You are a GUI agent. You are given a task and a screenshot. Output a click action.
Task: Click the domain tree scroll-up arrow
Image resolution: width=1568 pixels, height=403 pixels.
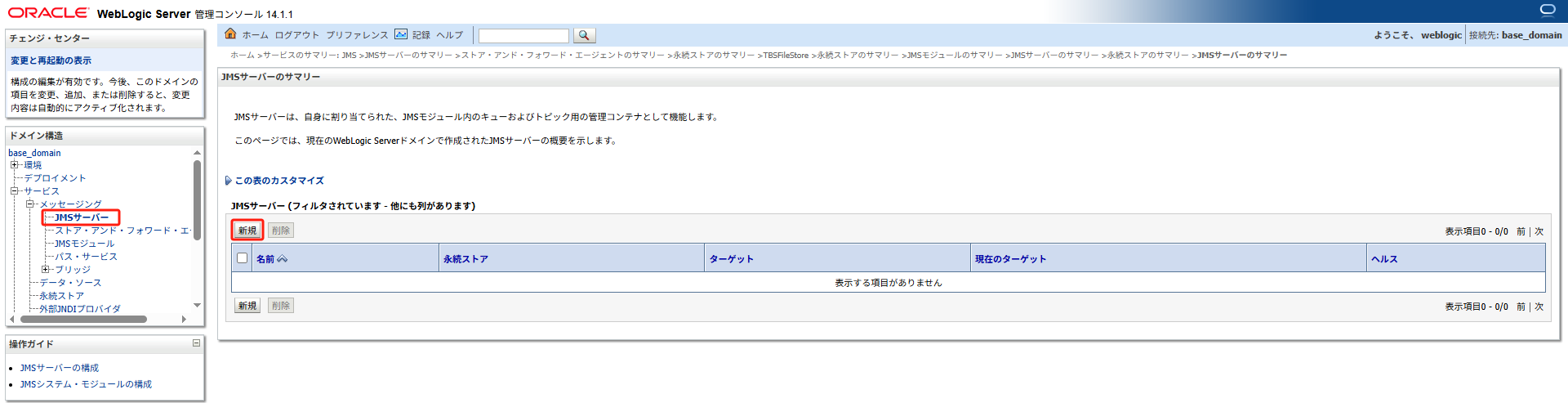tap(197, 153)
